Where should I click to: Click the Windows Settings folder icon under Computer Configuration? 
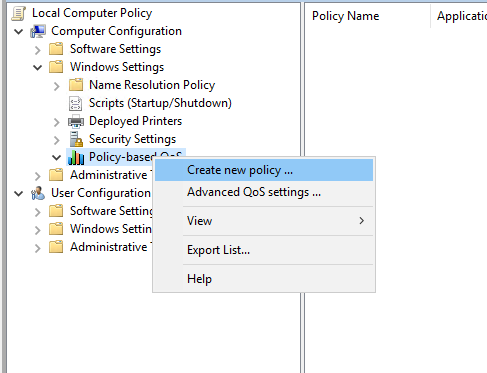click(56, 67)
